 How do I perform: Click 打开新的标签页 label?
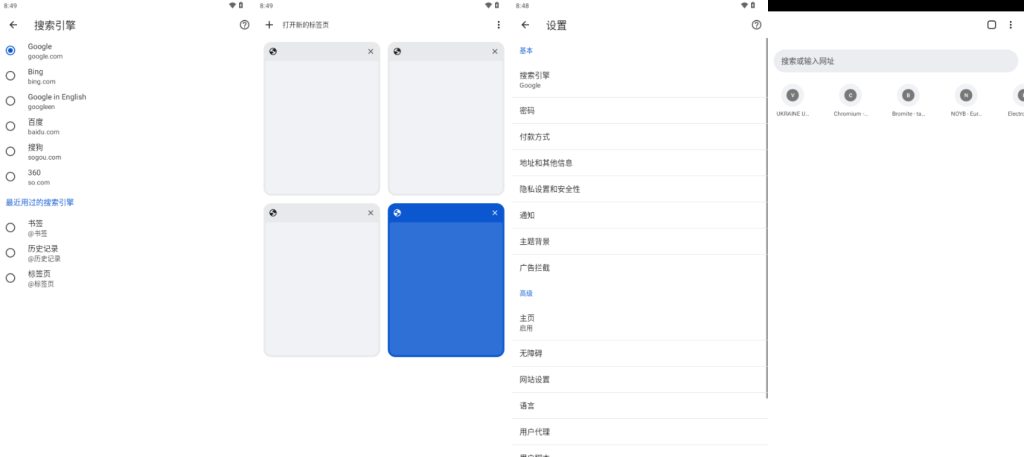pyautogui.click(x=306, y=25)
